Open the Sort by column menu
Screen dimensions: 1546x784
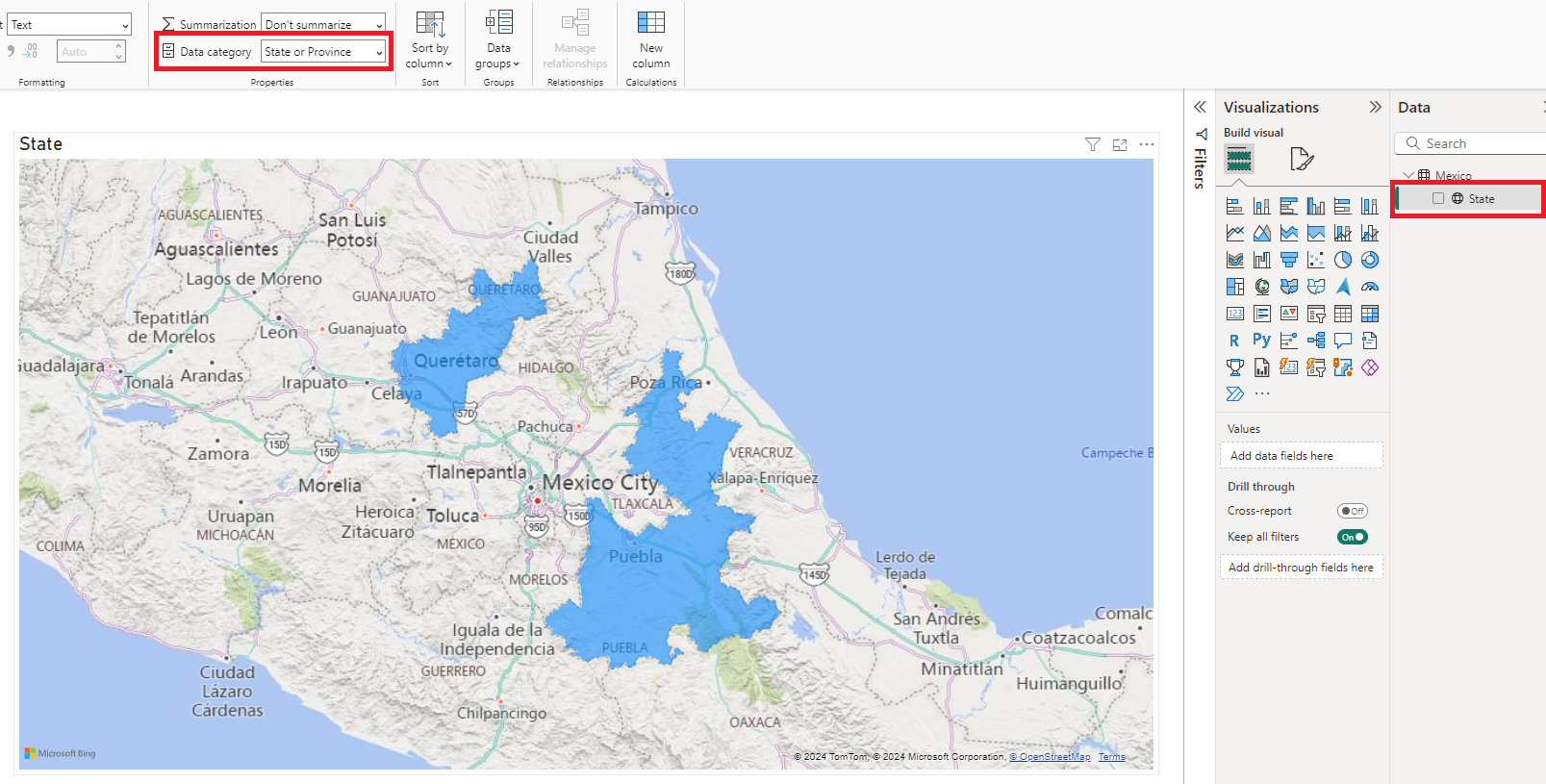(429, 40)
